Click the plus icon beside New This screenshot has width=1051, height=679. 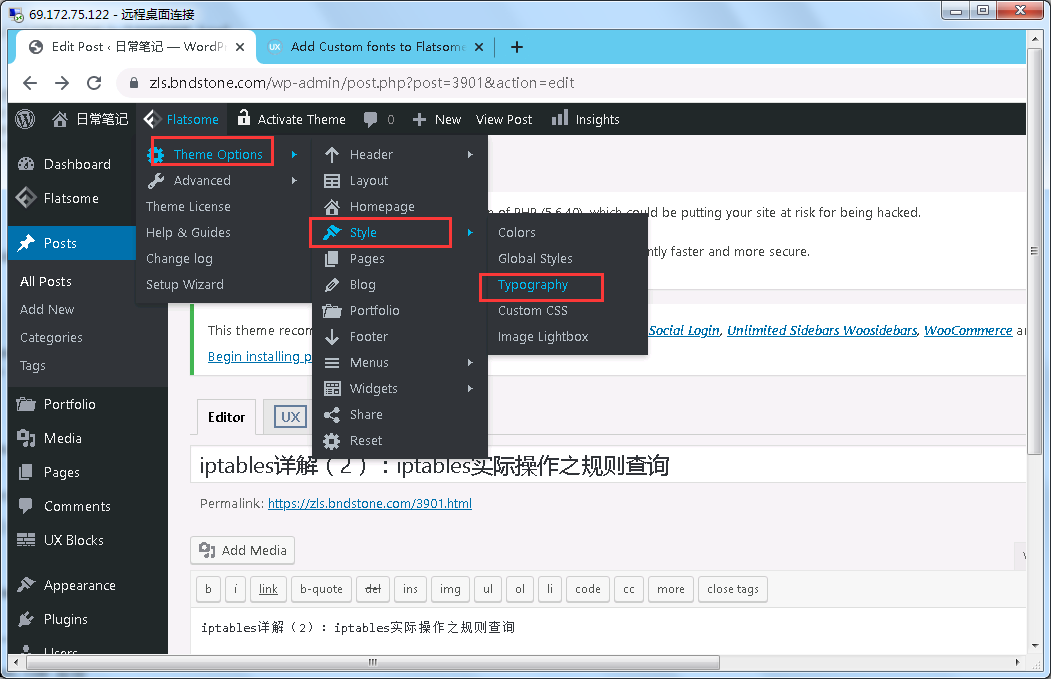tap(420, 119)
